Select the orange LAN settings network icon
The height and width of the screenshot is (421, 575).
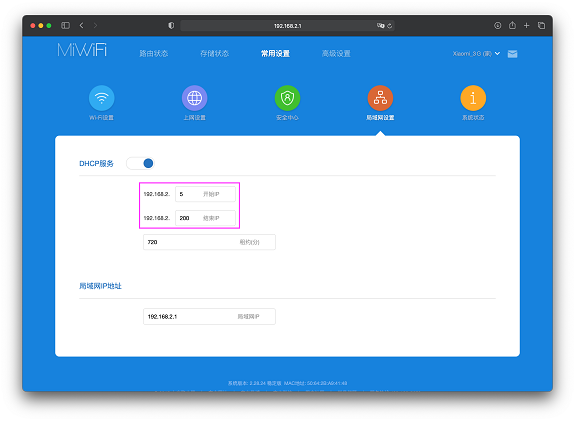pyautogui.click(x=380, y=98)
